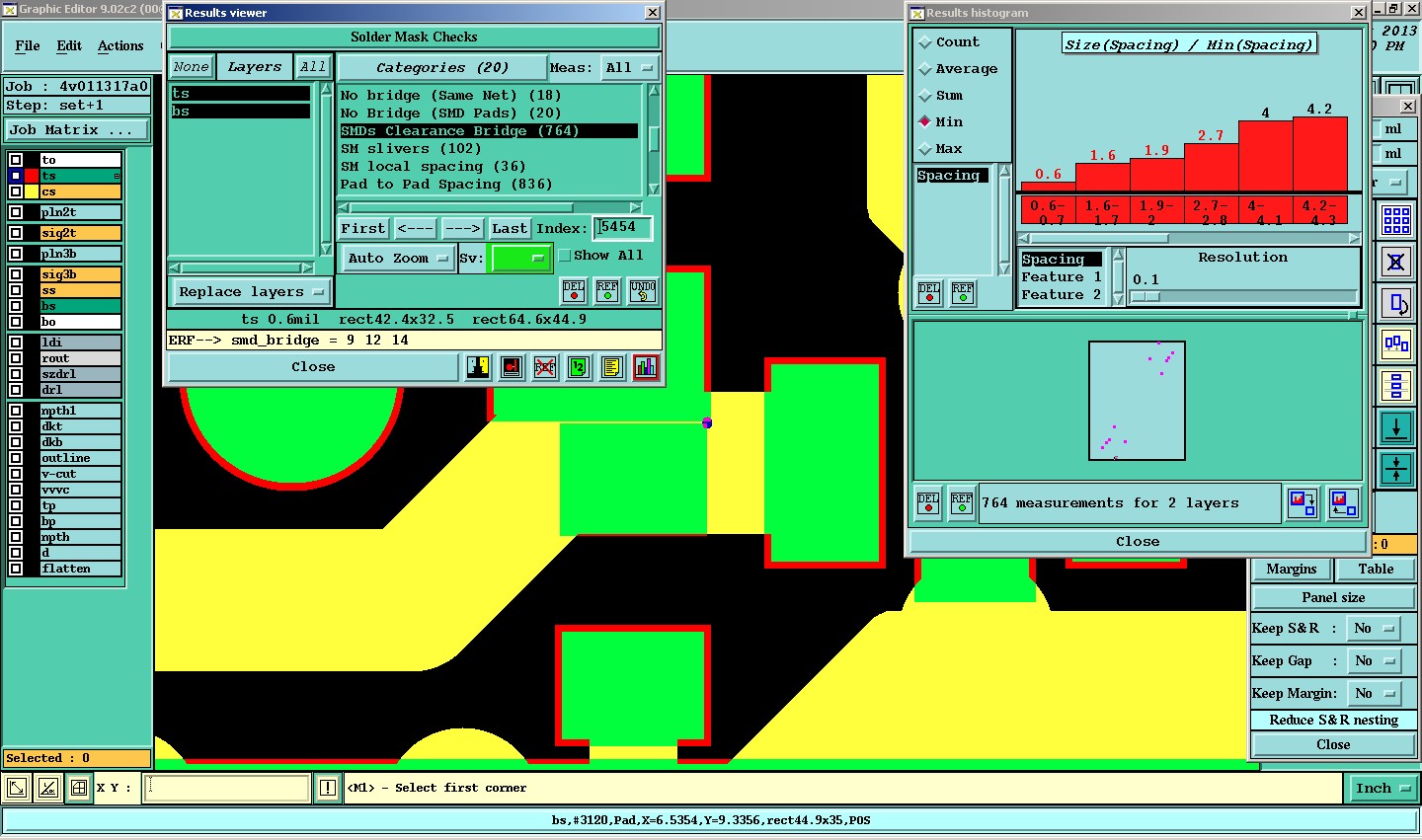Click the crossed-out REF icon
Screen dimensions: 1422x840
[x=545, y=367]
